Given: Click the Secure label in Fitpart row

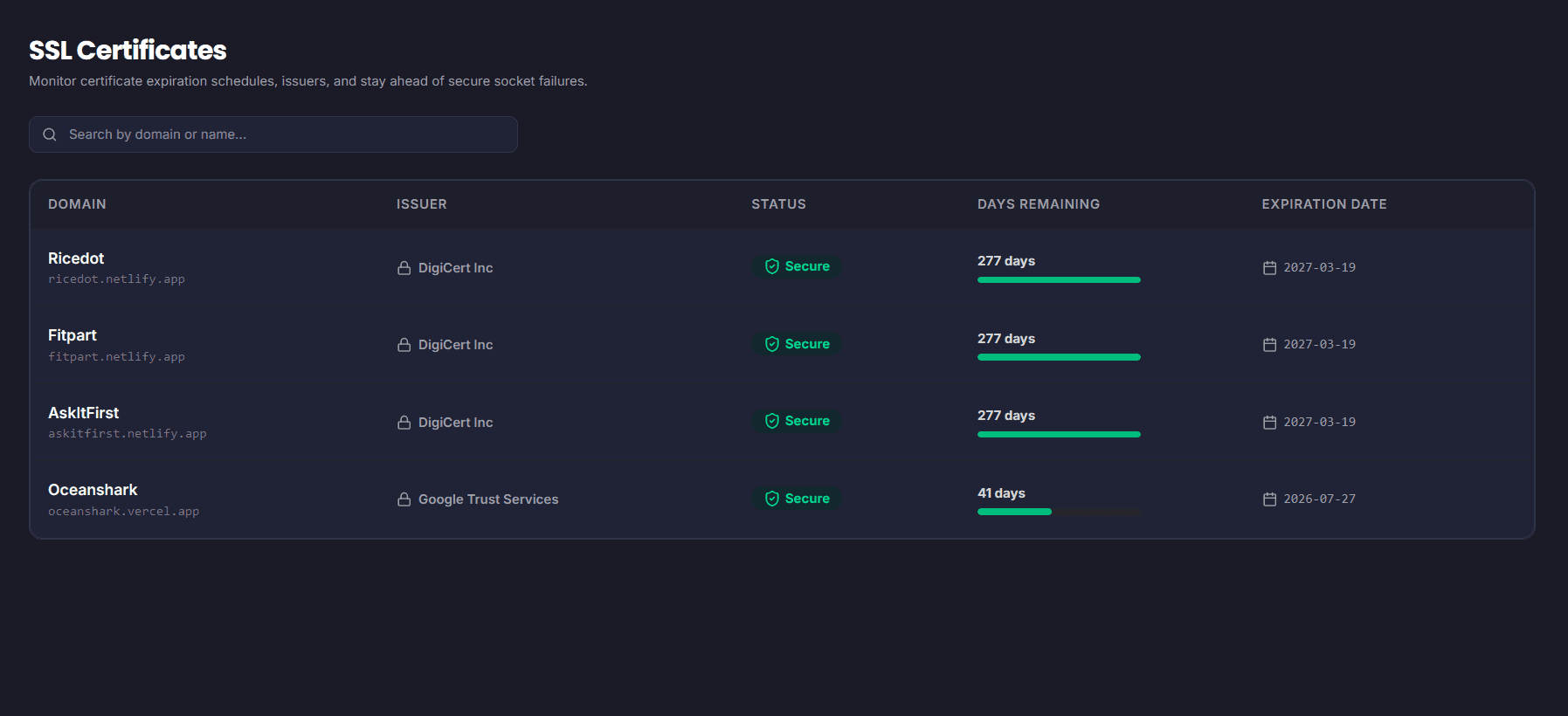Looking at the screenshot, I should pos(807,344).
